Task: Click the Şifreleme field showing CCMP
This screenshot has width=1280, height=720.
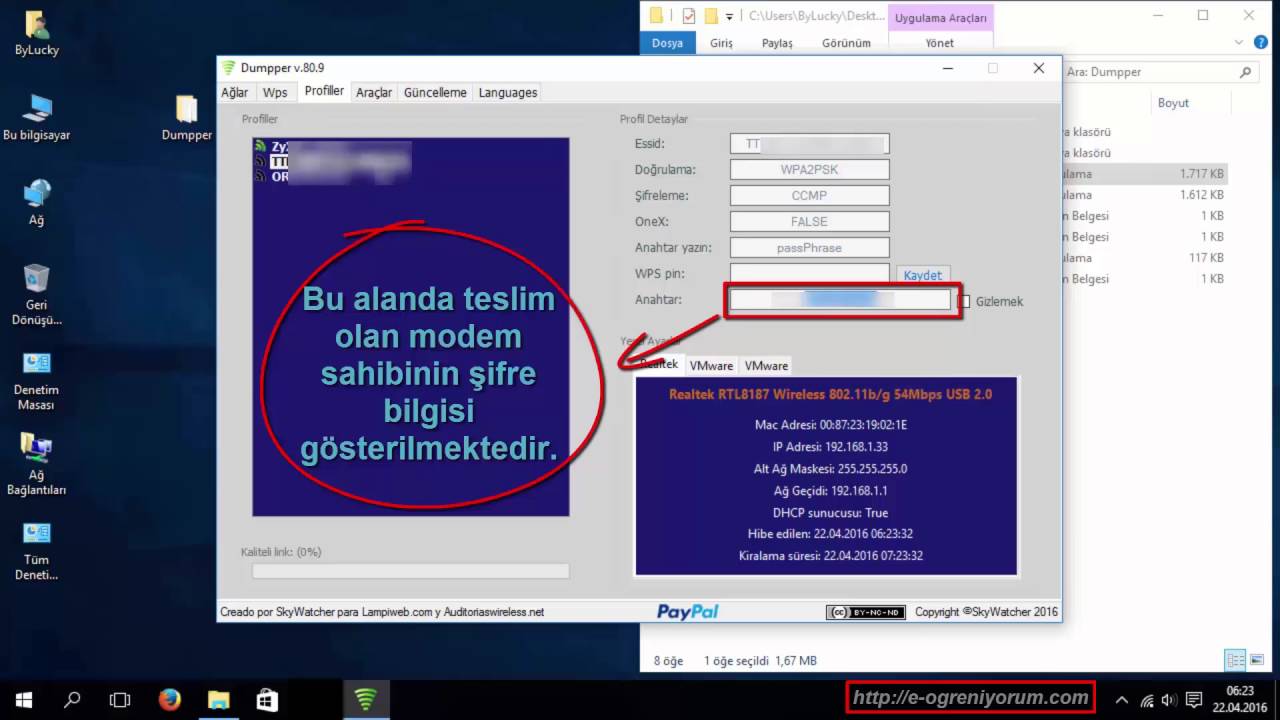Action: coord(810,196)
